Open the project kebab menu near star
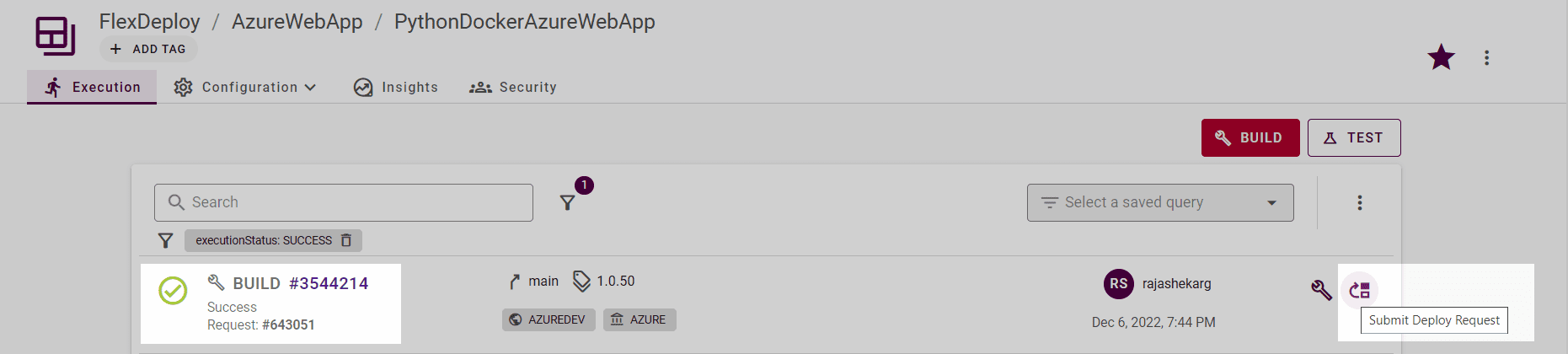Viewport: 1568px width, 354px height. point(1486,57)
